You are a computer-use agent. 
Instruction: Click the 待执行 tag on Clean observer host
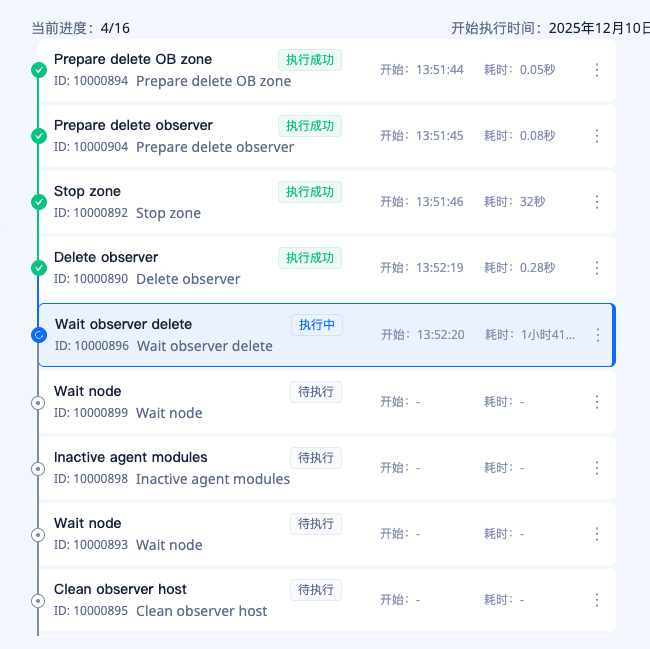point(316,590)
